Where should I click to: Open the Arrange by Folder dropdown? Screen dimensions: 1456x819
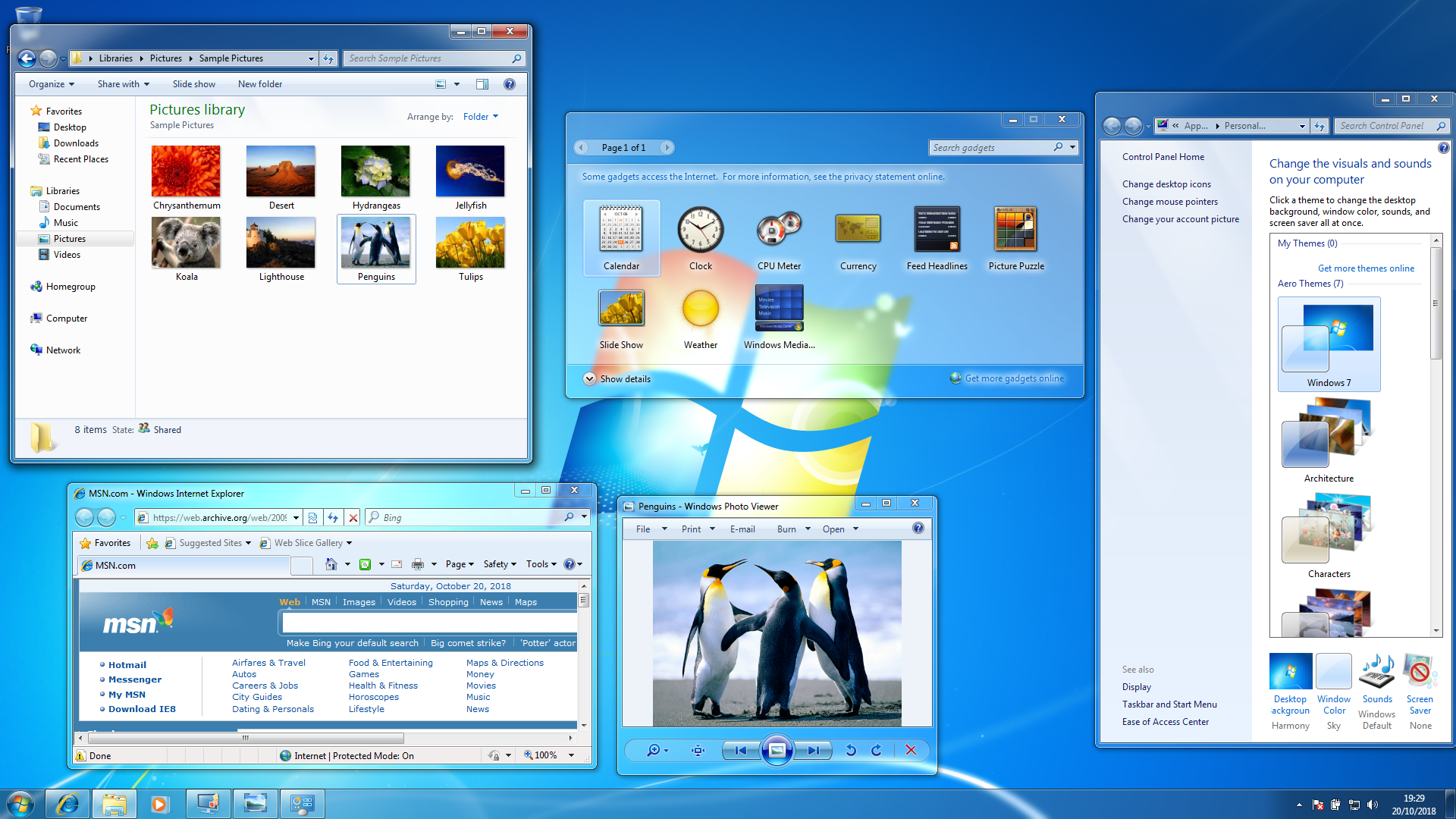tap(481, 117)
